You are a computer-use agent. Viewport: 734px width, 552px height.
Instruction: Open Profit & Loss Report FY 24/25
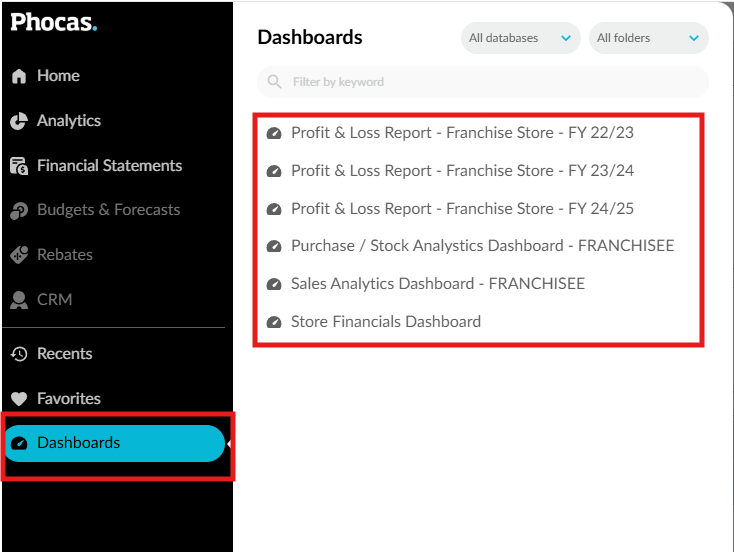click(462, 209)
